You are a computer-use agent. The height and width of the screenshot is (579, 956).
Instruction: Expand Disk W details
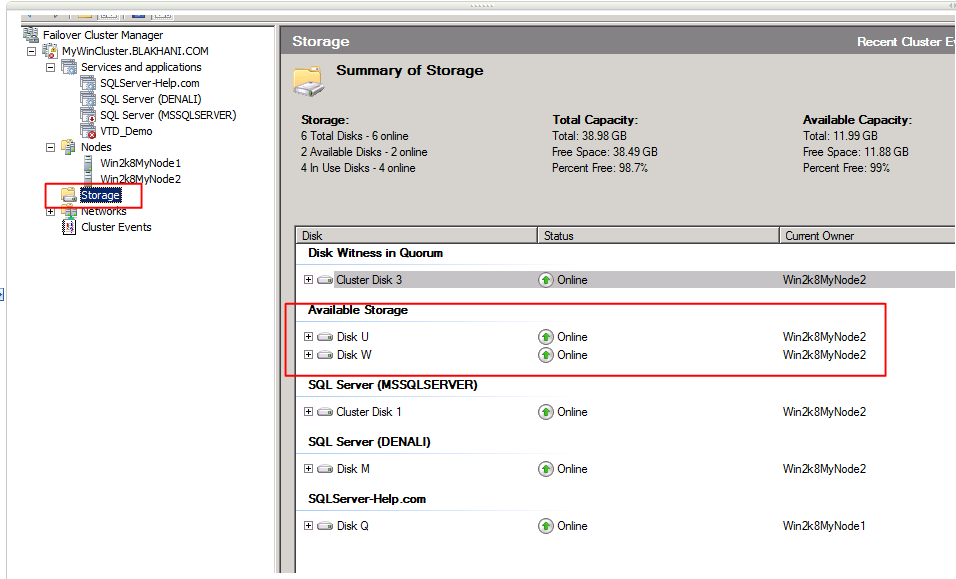309,355
